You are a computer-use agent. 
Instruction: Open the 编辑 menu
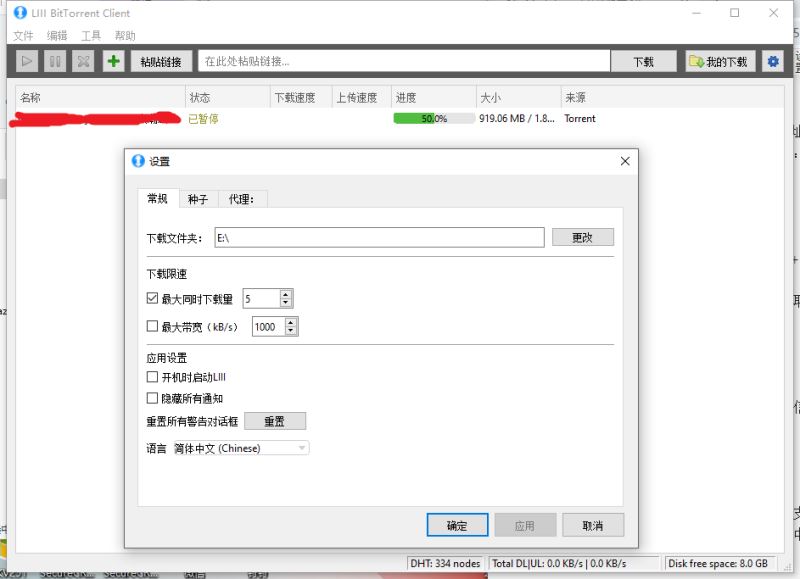(x=57, y=36)
